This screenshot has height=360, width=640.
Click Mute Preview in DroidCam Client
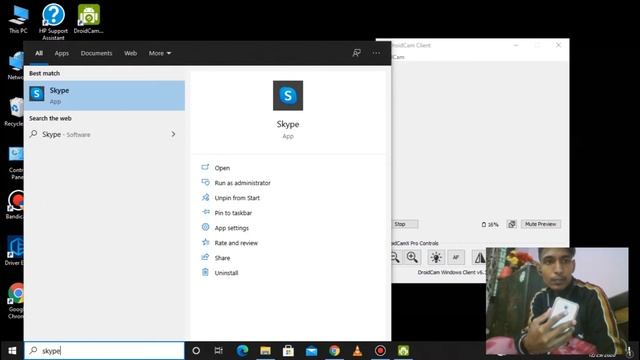coord(541,224)
